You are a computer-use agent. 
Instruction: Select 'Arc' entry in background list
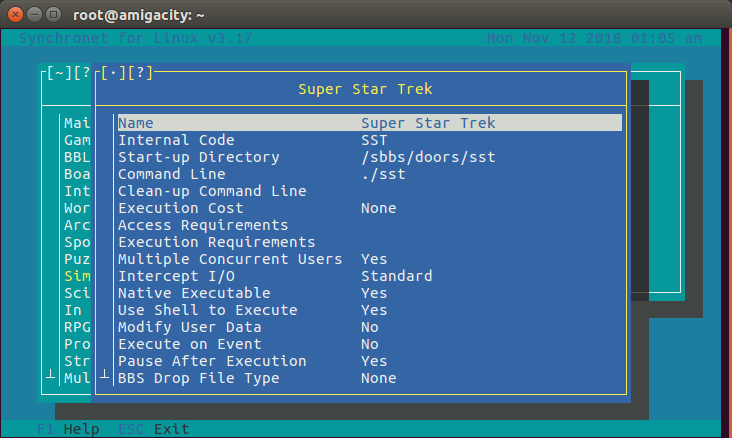point(77,225)
